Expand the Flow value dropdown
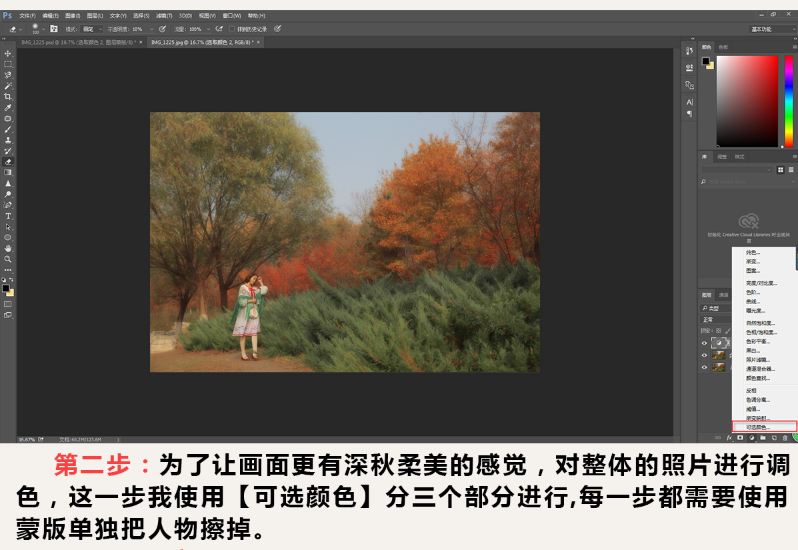 tap(208, 29)
